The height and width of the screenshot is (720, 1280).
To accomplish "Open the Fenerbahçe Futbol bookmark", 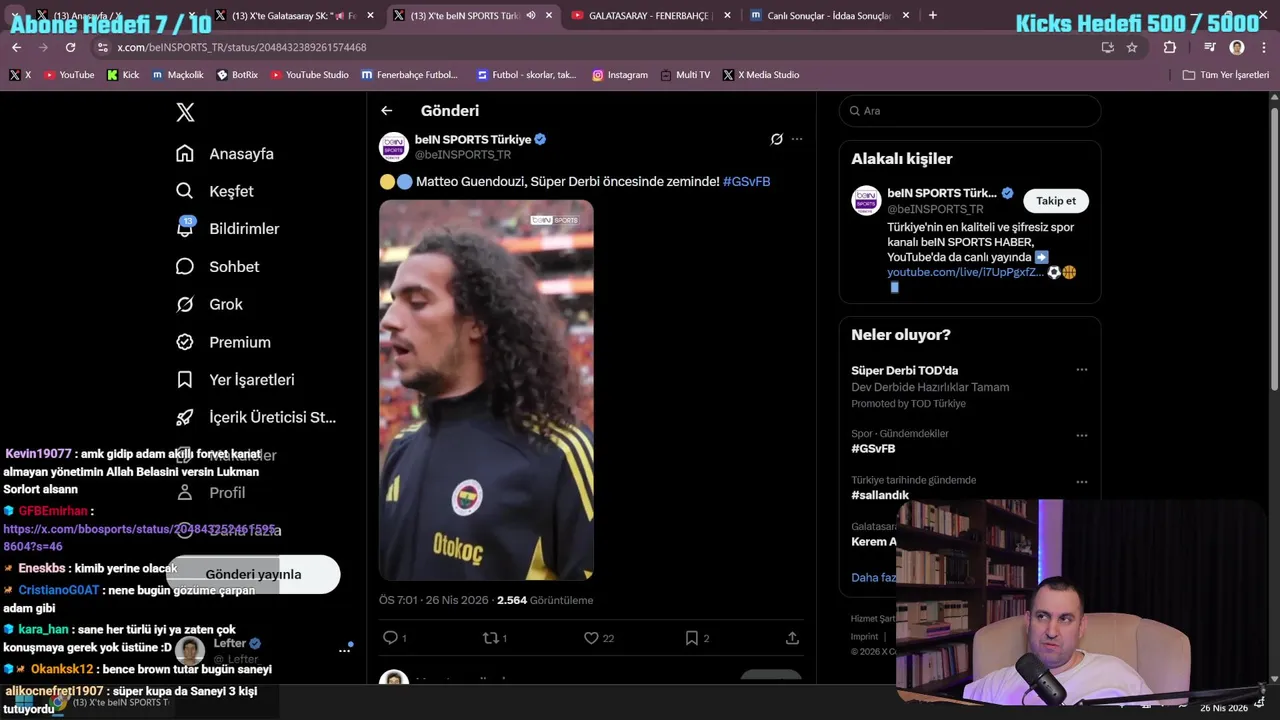I will [x=410, y=75].
